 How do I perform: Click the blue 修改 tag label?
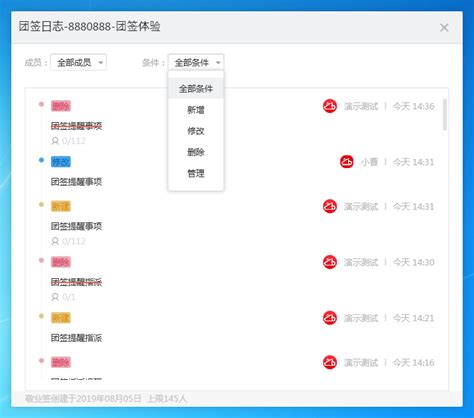coord(61,162)
